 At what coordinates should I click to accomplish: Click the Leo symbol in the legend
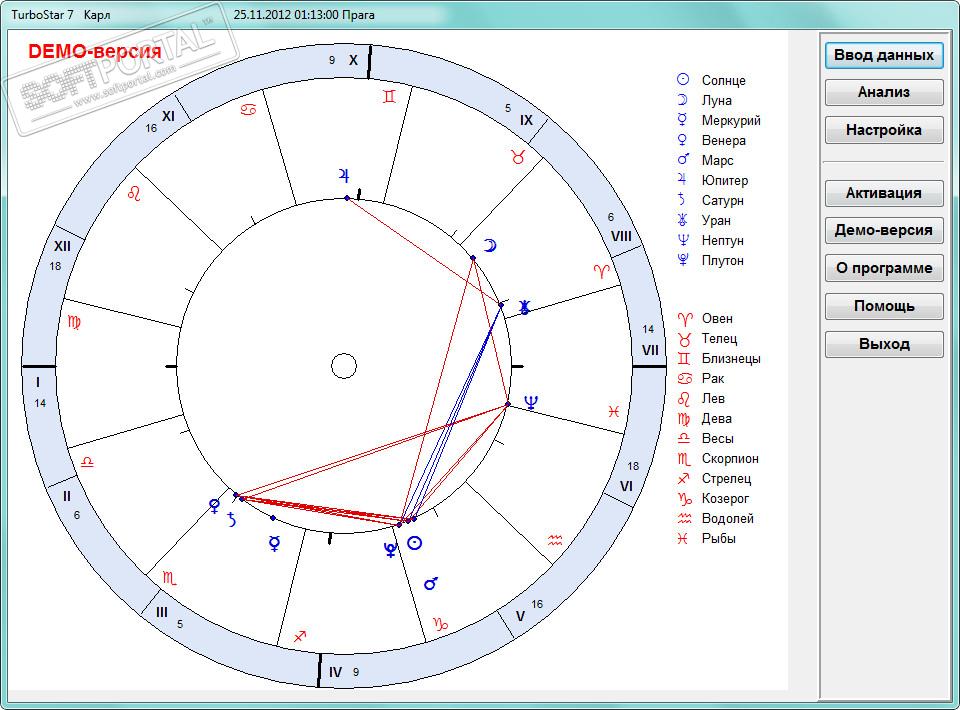click(684, 398)
